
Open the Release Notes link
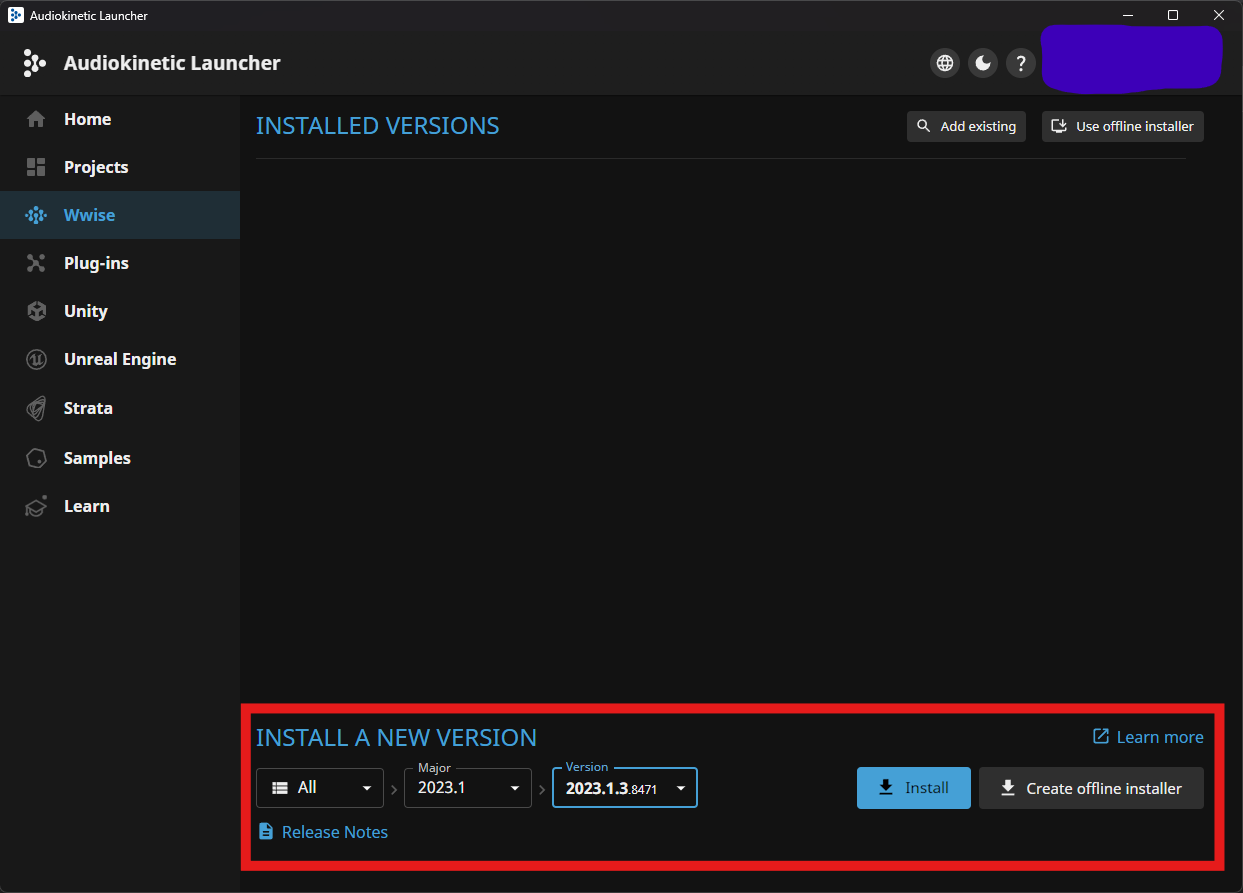coord(323,832)
